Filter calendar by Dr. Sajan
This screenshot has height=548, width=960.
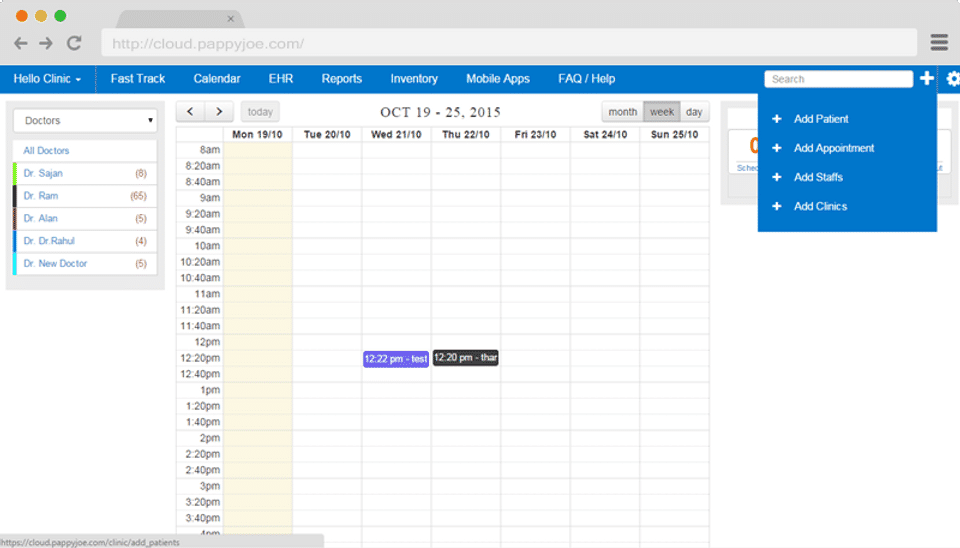coord(85,173)
